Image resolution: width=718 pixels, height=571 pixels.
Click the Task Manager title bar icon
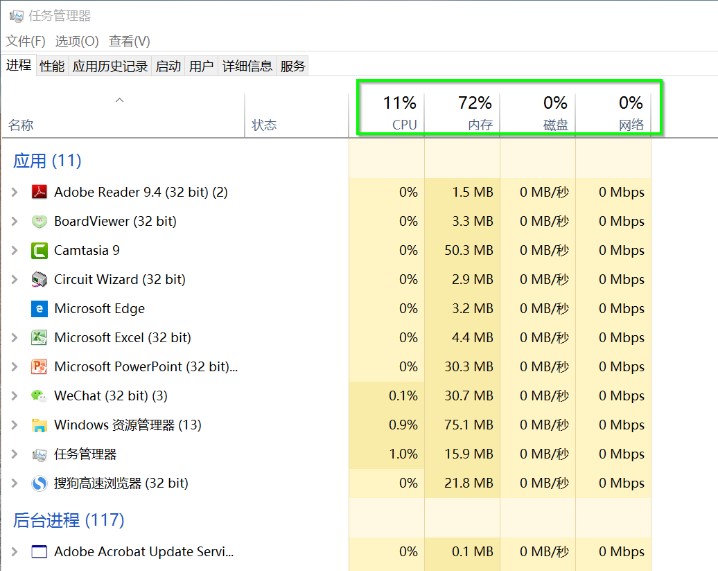(x=16, y=16)
